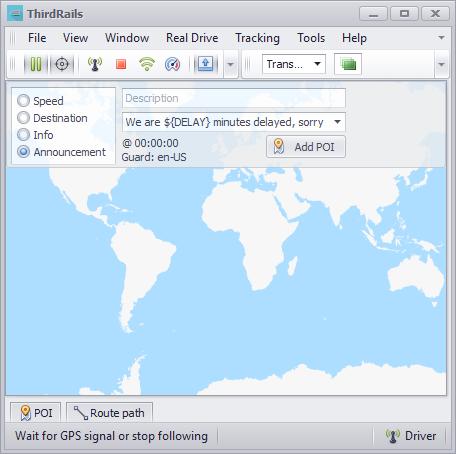The width and height of the screenshot is (456, 454).
Task: Click the Add POI button
Action: click(306, 147)
